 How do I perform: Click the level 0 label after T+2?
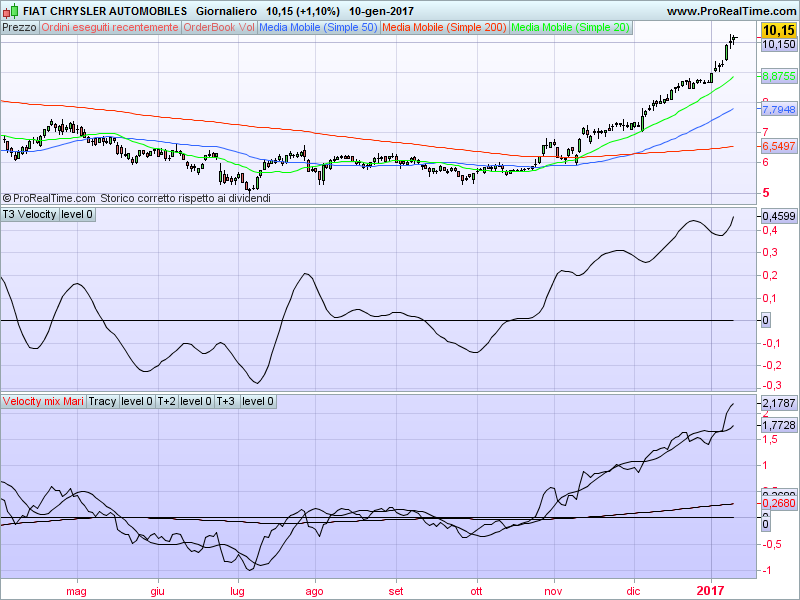pyautogui.click(x=196, y=402)
